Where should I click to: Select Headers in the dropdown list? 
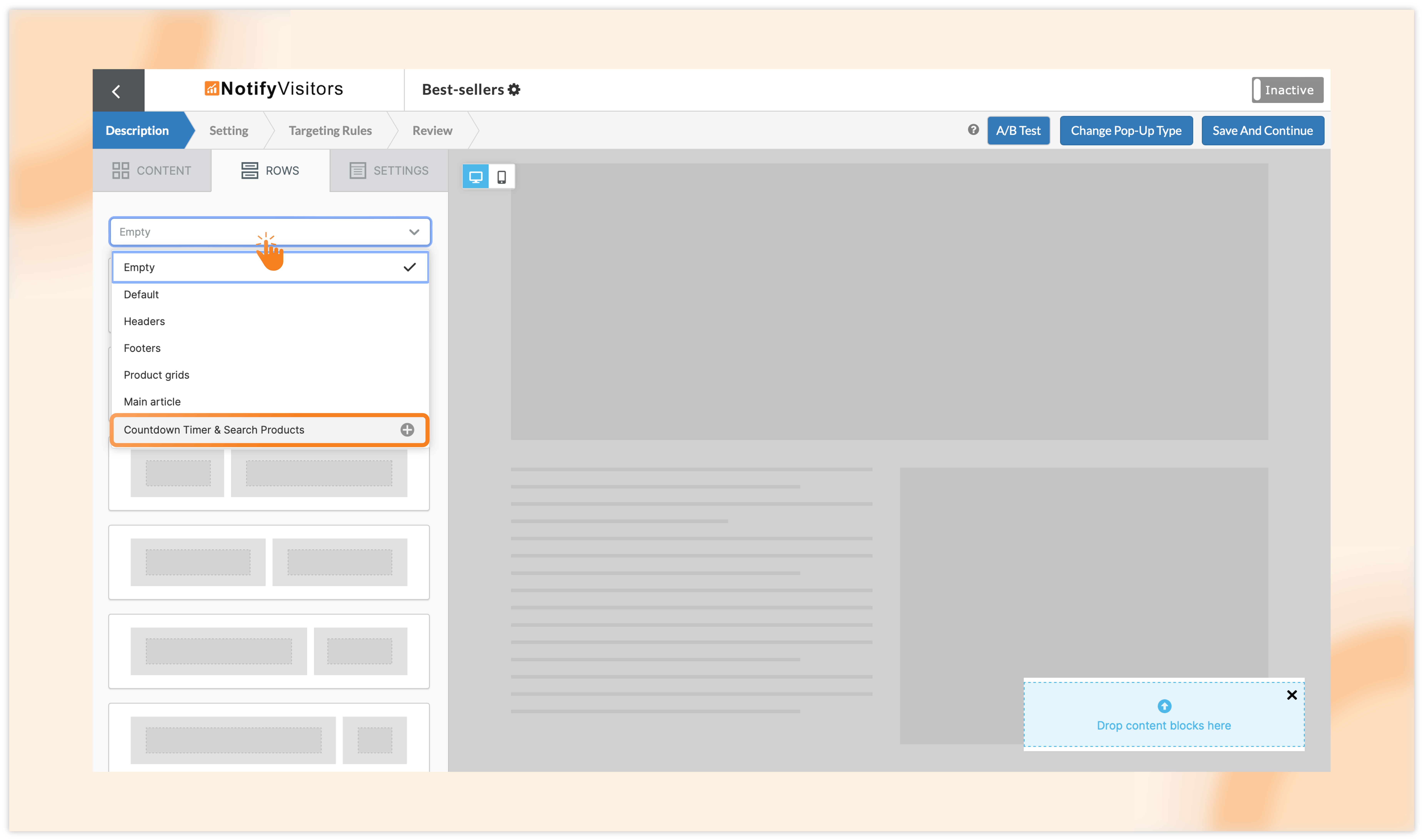click(x=144, y=321)
